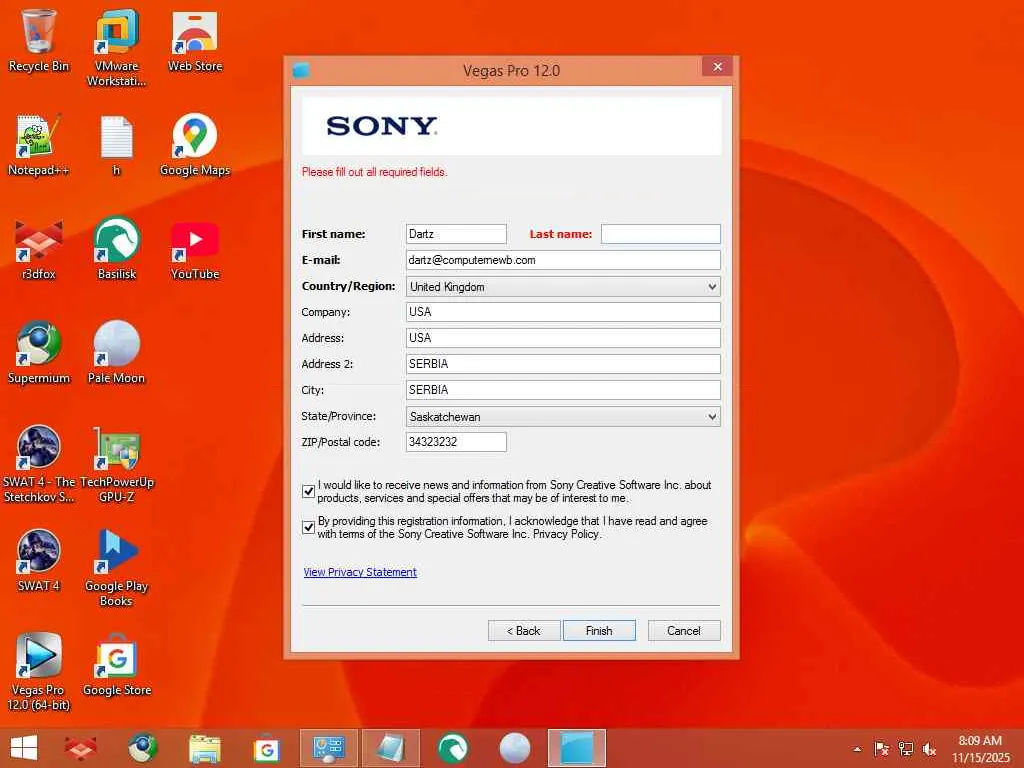Select the Google Maps desktop shortcut

pos(195,145)
